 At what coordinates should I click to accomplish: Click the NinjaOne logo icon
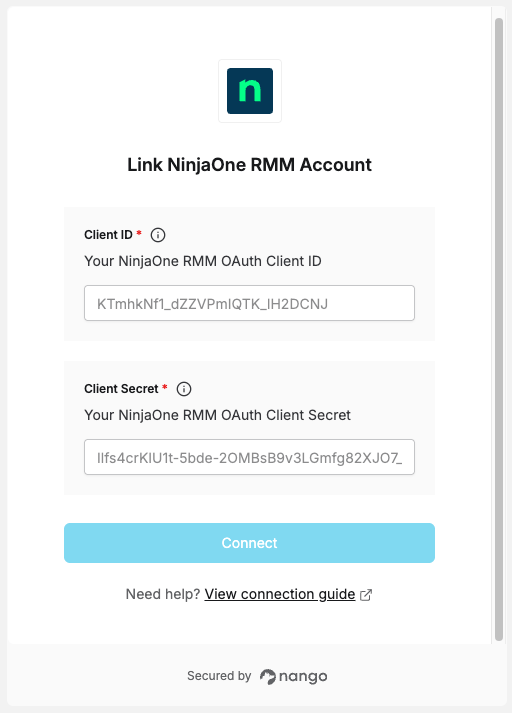click(x=250, y=91)
